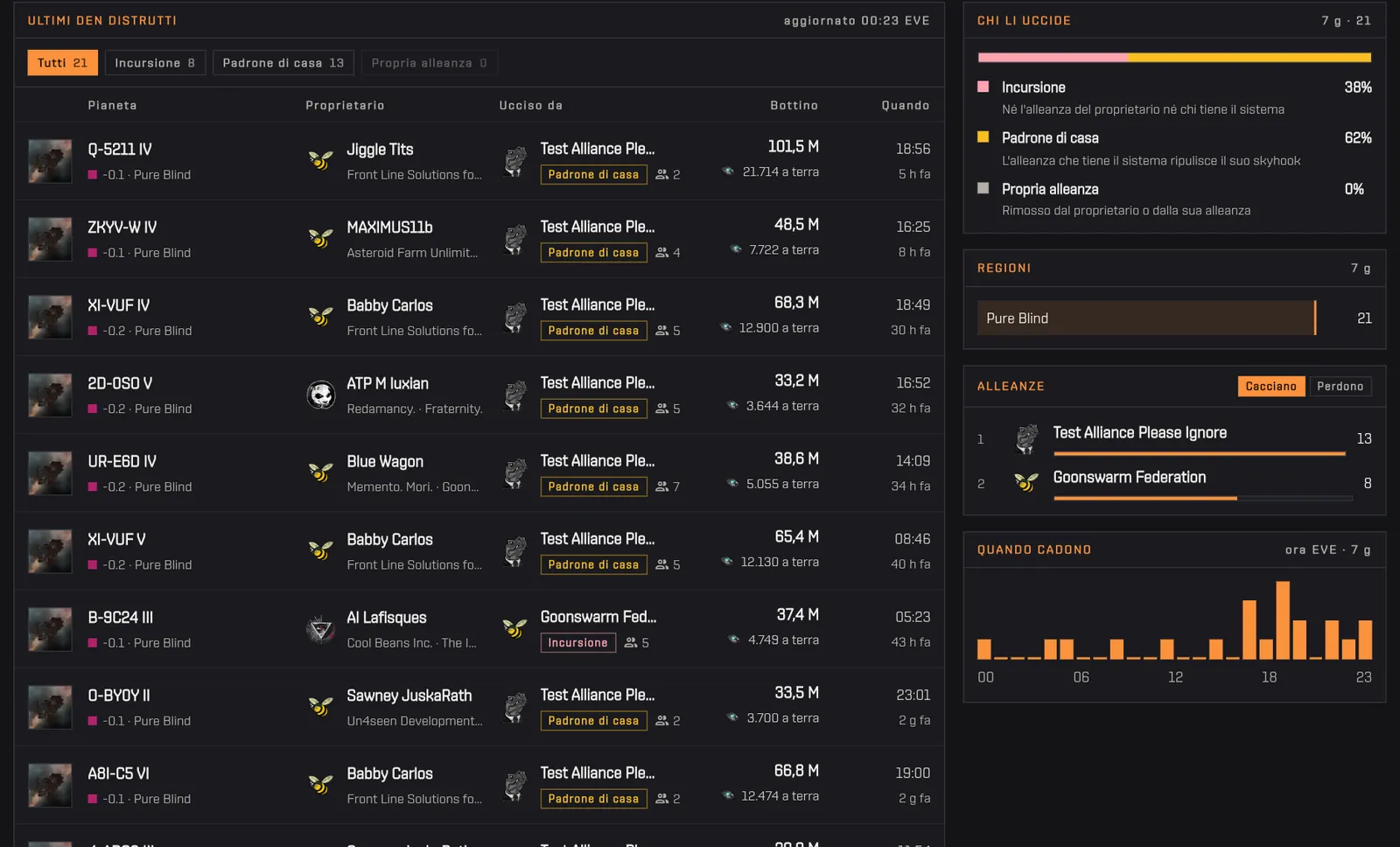The width and height of the screenshot is (1400, 847).
Task: Click the attackers count icon in UR-E6D IV row
Action: click(662, 486)
